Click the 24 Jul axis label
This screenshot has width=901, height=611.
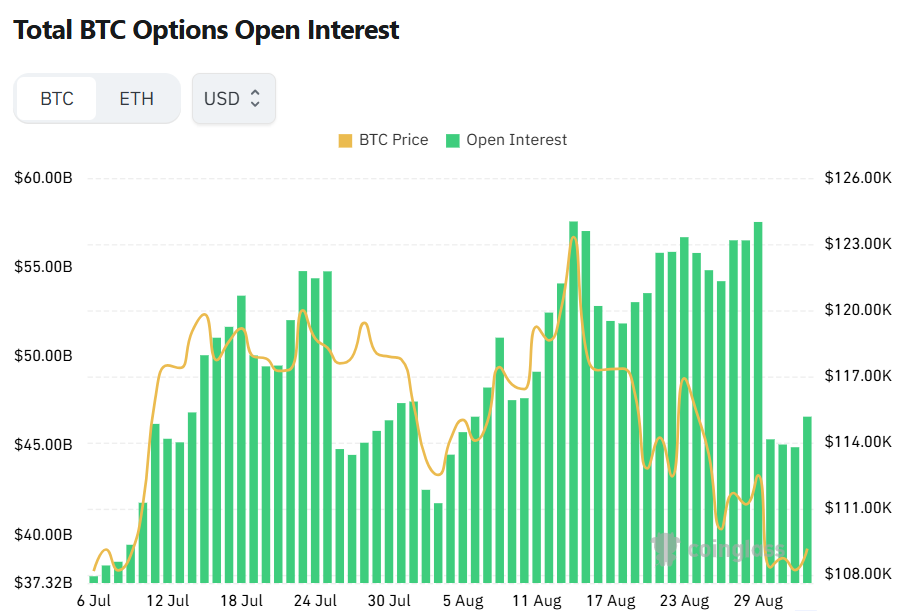click(315, 601)
